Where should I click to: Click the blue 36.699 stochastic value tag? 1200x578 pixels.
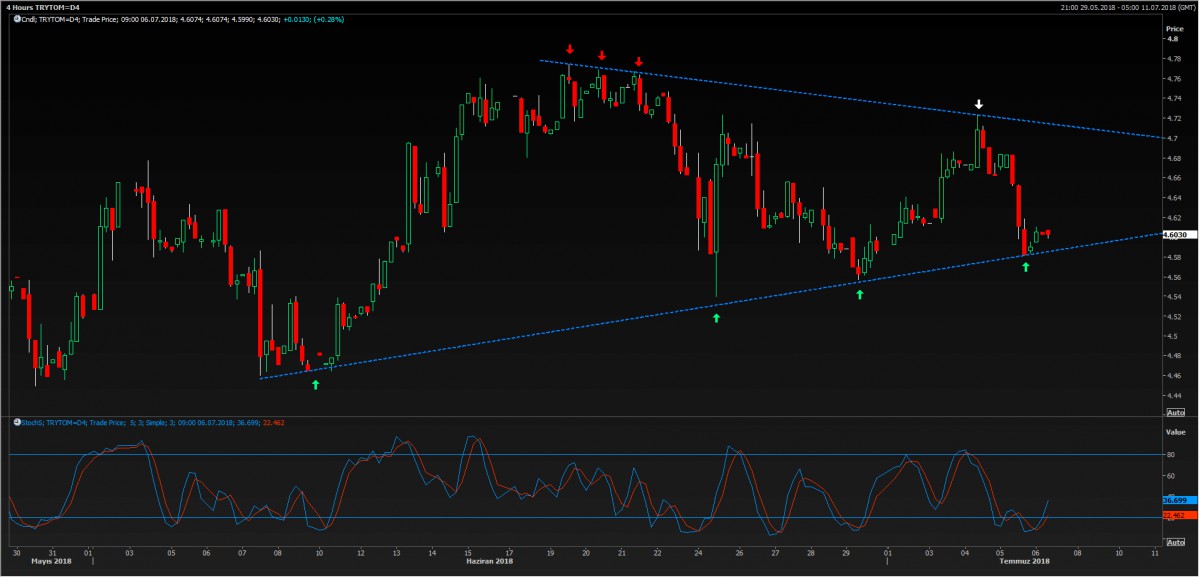click(x=1174, y=499)
